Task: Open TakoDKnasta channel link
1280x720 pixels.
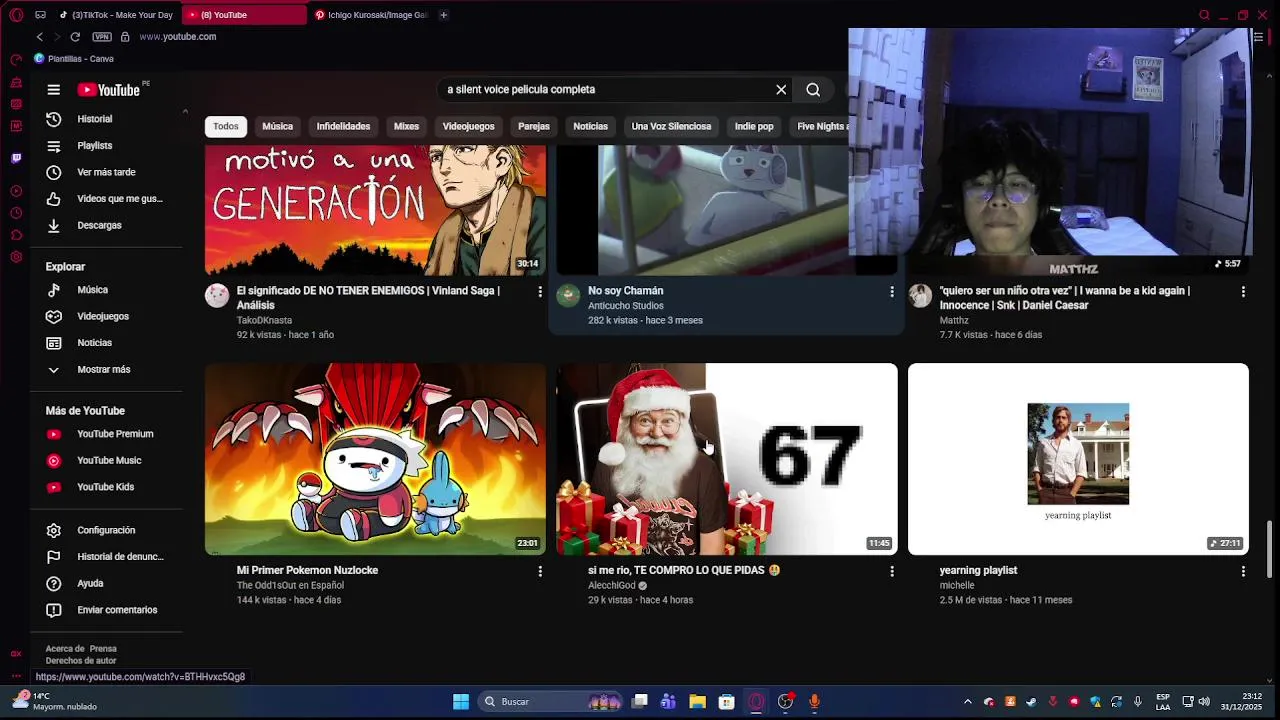Action: click(264, 321)
